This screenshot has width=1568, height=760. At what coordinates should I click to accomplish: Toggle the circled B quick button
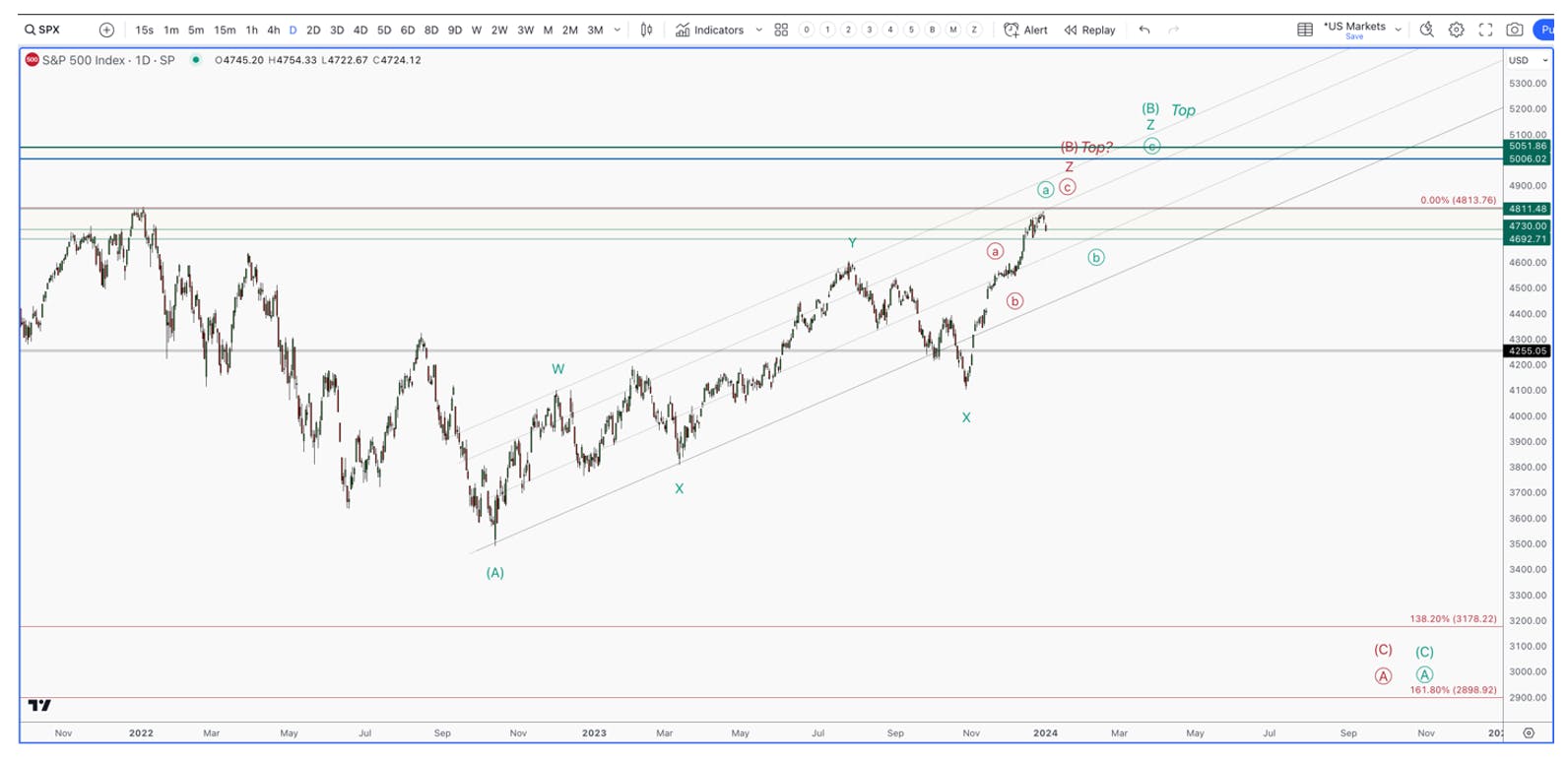(x=932, y=31)
